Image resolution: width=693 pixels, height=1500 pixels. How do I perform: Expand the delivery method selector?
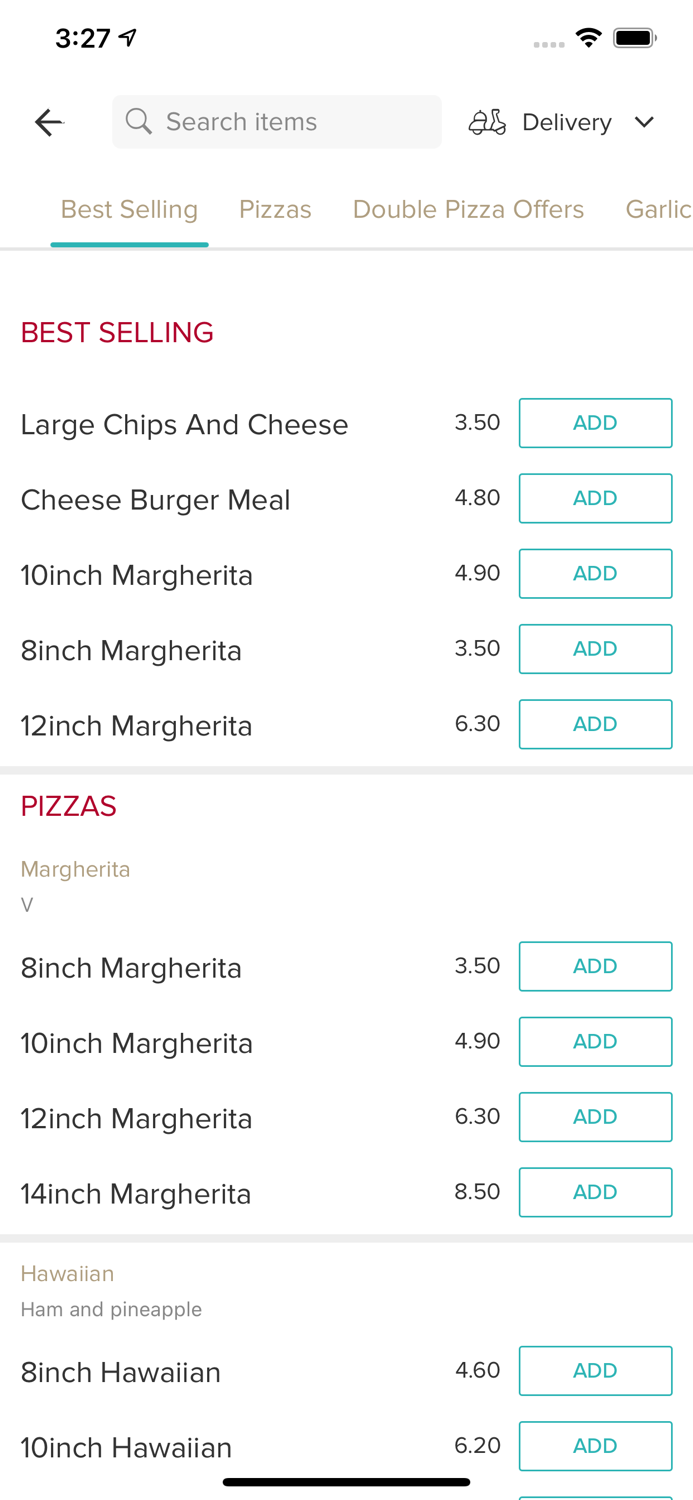(x=565, y=121)
